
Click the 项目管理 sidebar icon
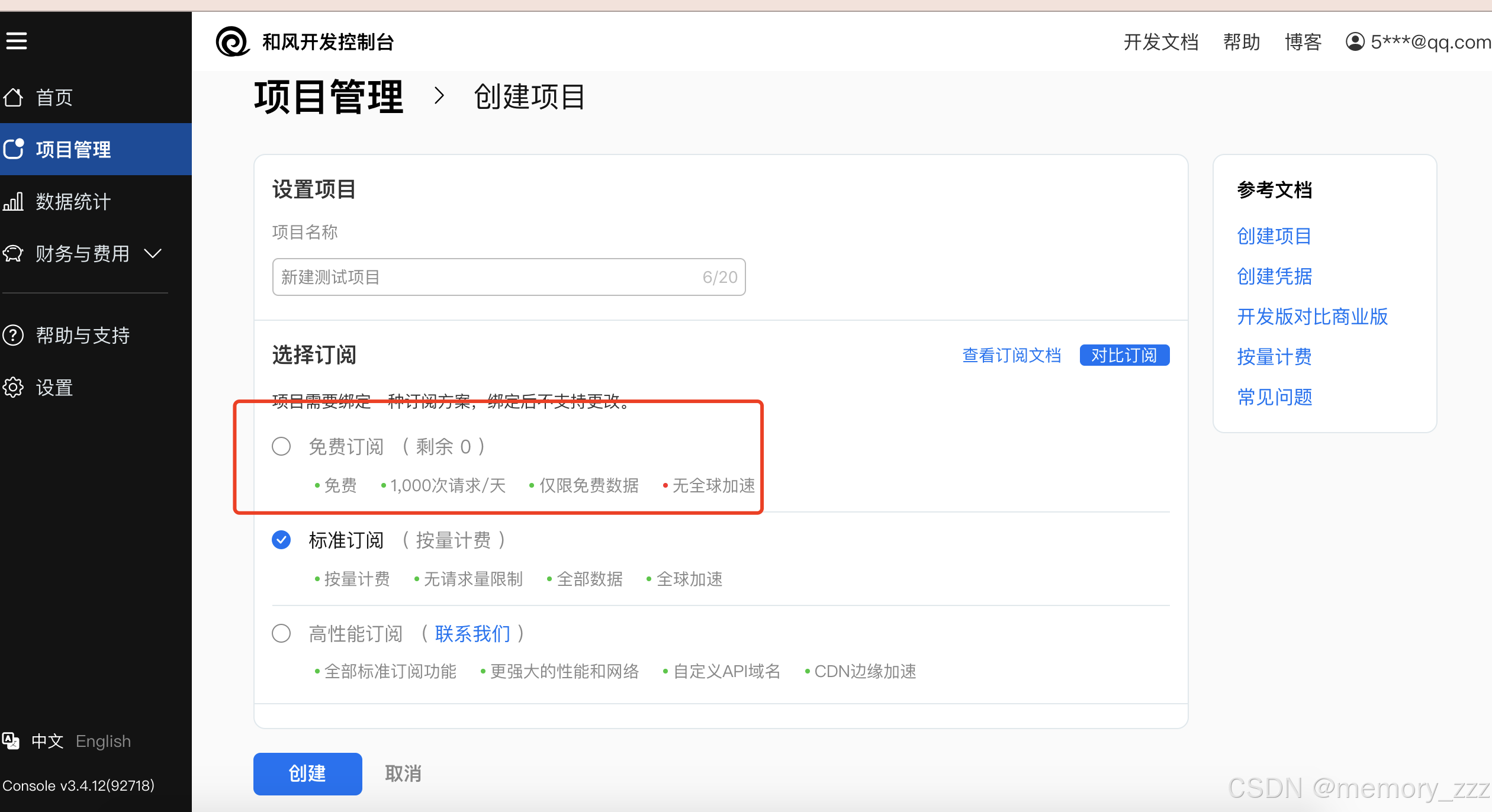pyautogui.click(x=13, y=149)
